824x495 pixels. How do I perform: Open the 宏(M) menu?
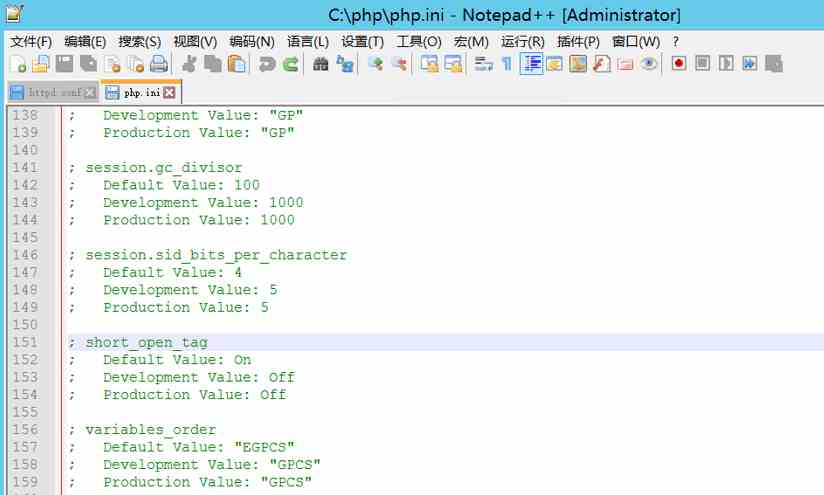tap(471, 42)
